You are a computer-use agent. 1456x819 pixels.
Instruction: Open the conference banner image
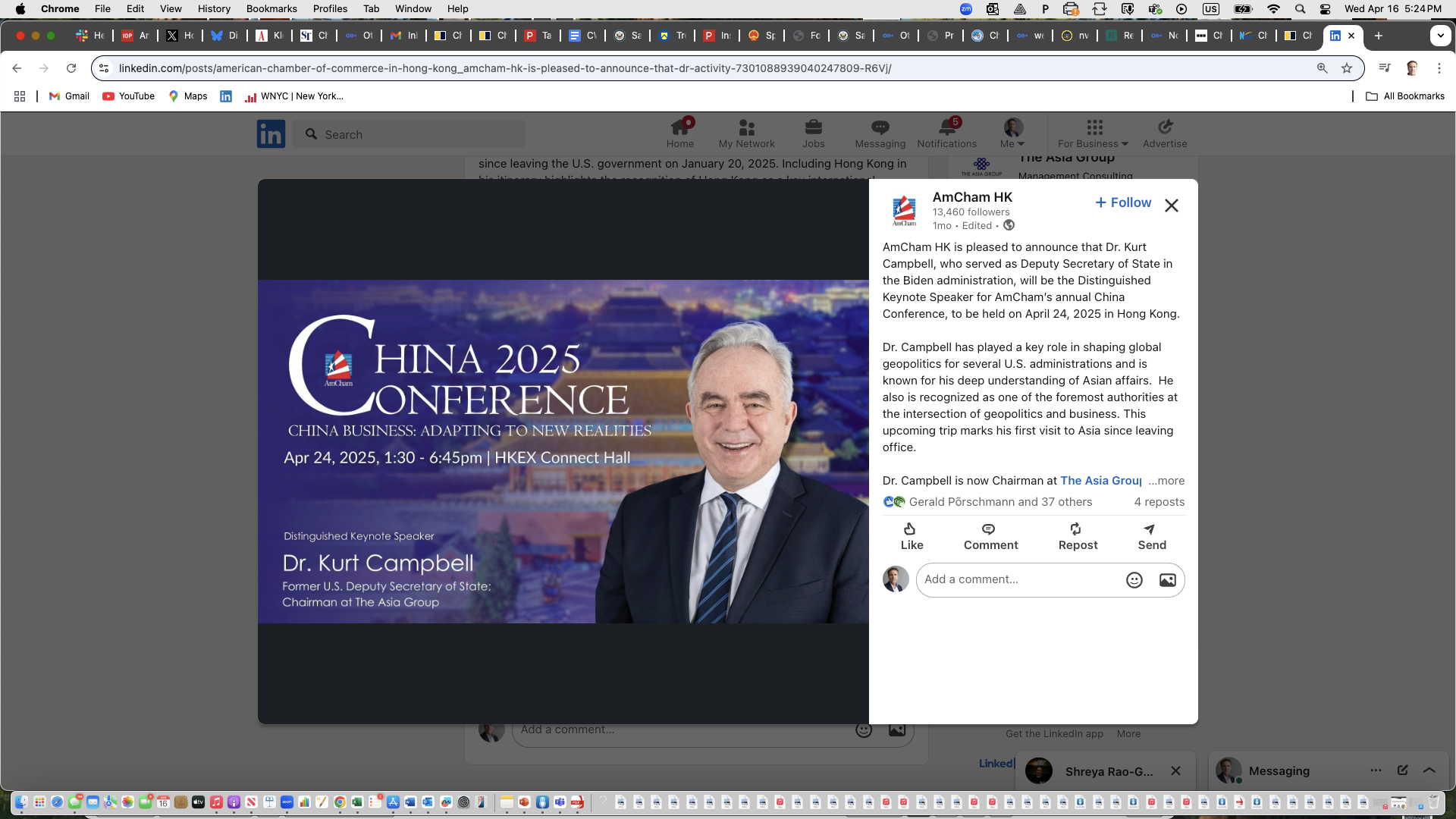point(563,452)
